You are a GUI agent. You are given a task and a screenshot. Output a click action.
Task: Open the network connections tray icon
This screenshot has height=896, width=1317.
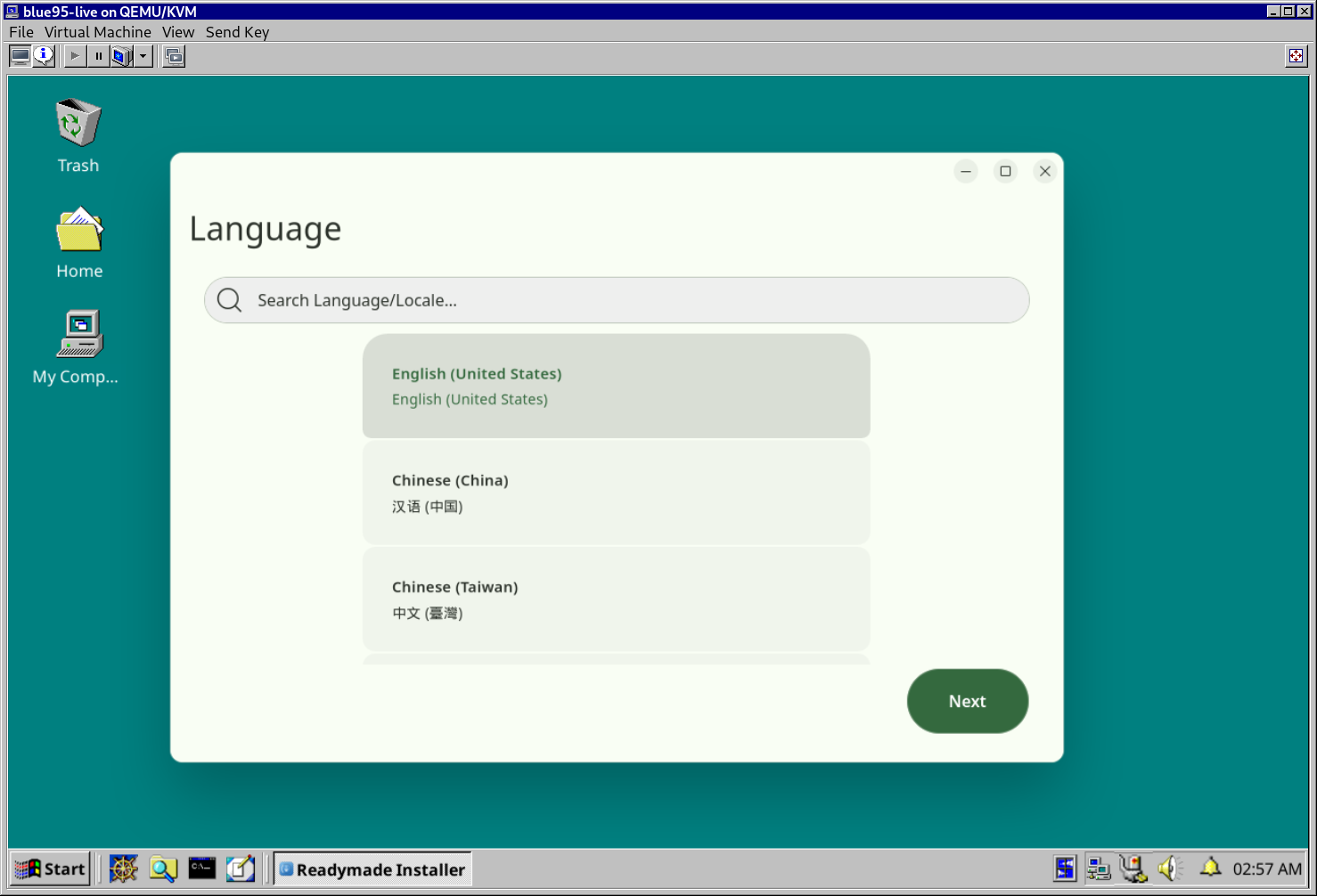[x=1099, y=868]
